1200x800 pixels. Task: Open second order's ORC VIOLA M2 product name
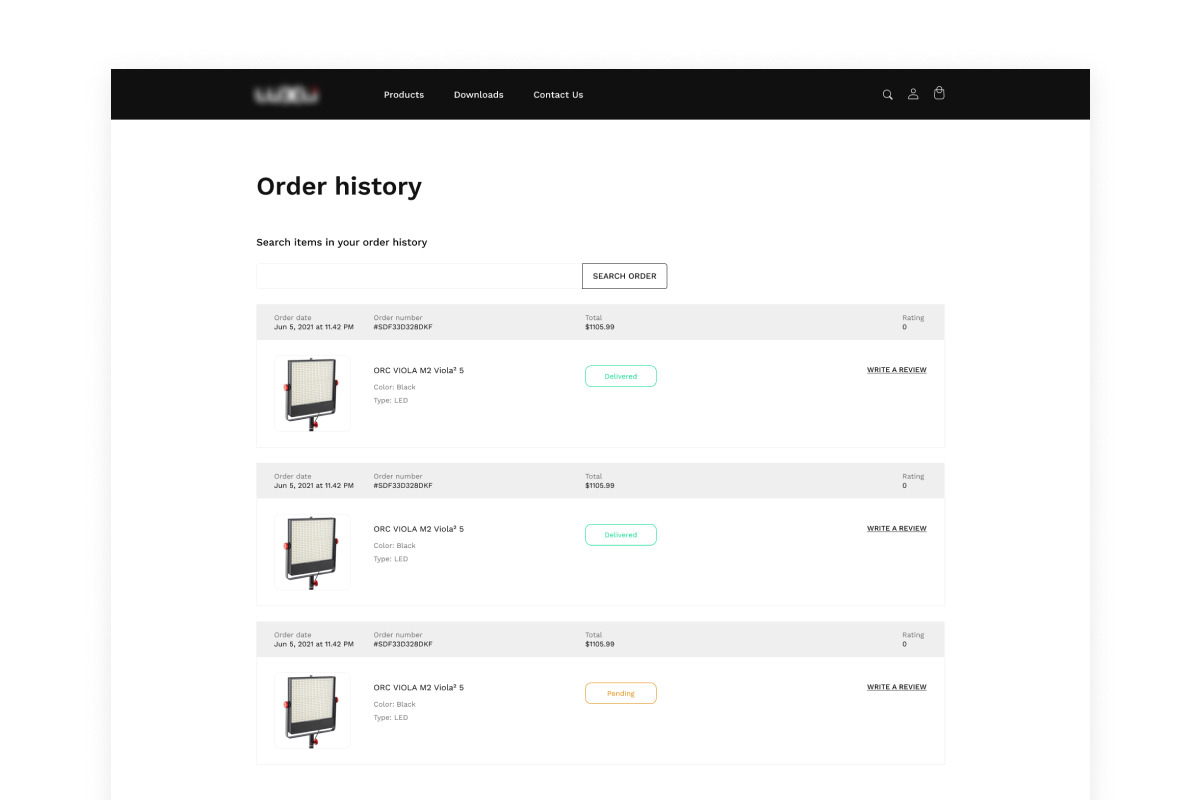coord(419,529)
